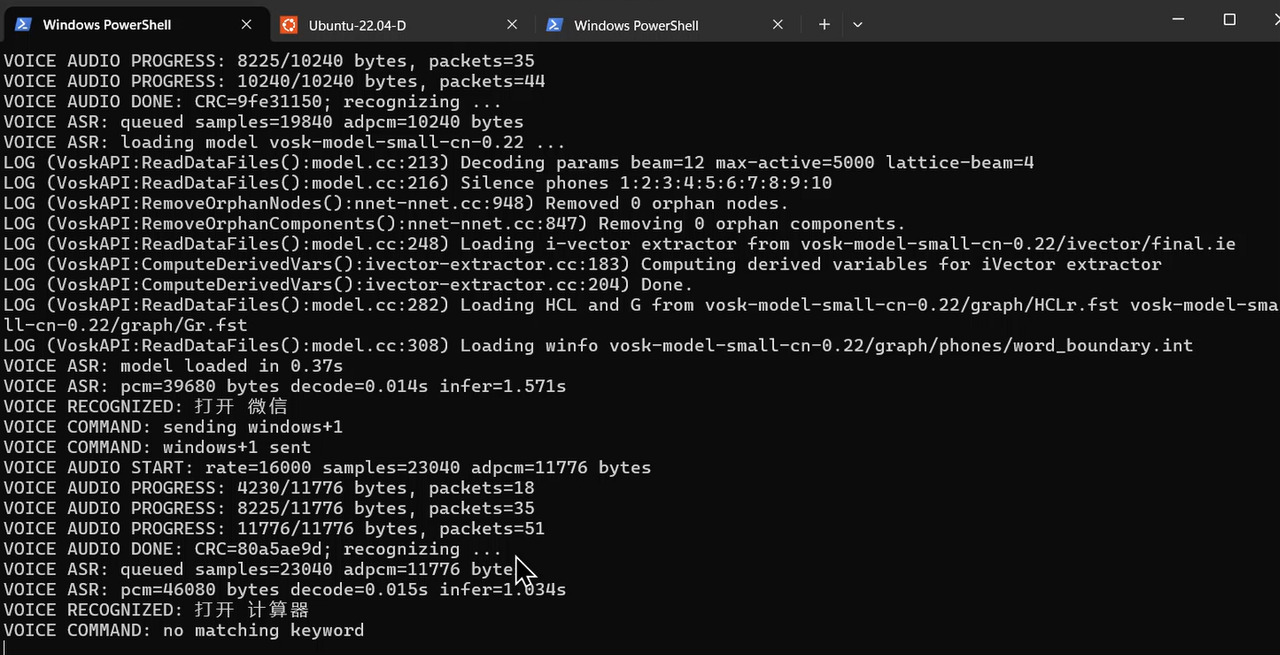Click the VOICE AUDIO DONE: CRC=80a5ae9d line

click(252, 549)
